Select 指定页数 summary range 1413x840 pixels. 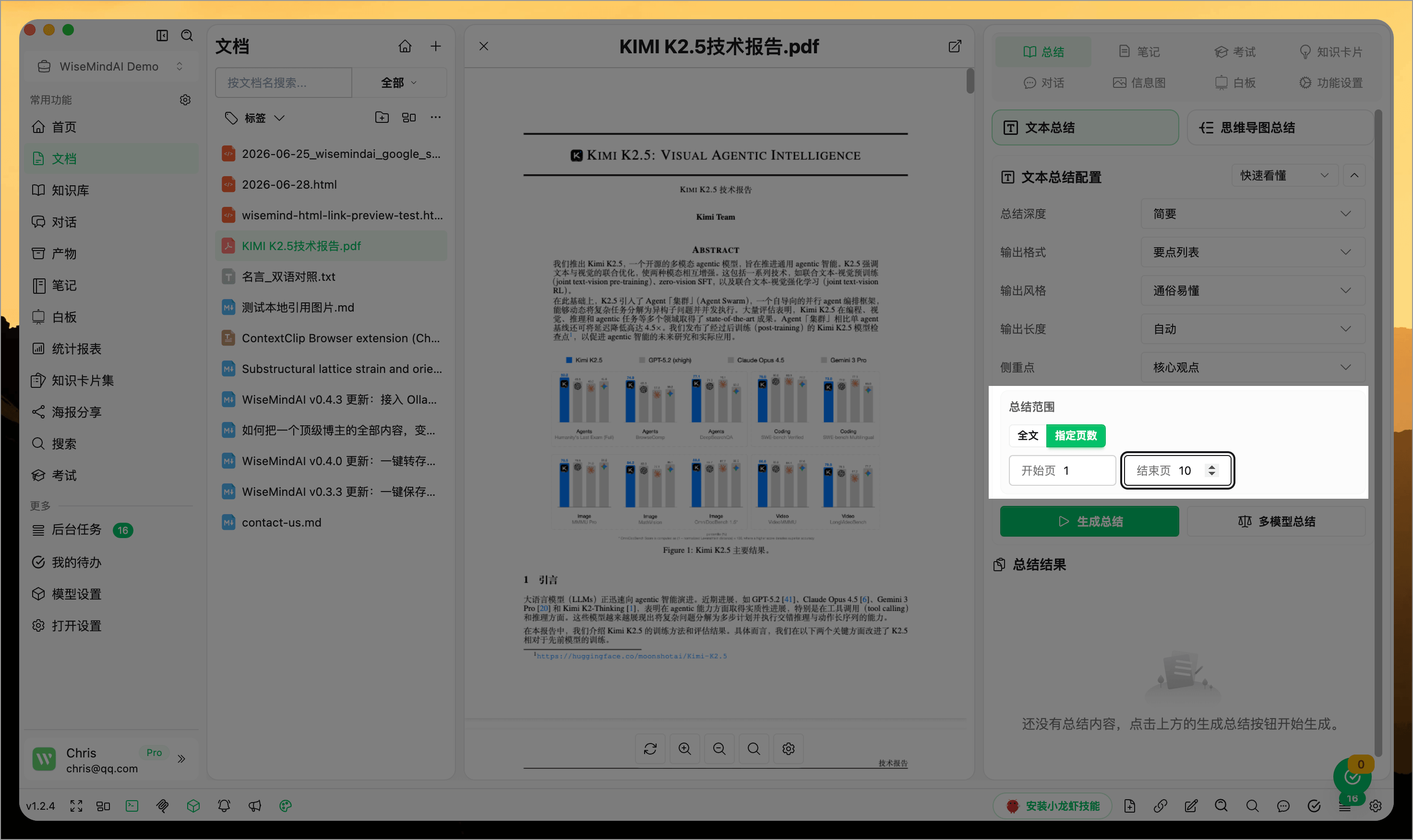tap(1076, 435)
